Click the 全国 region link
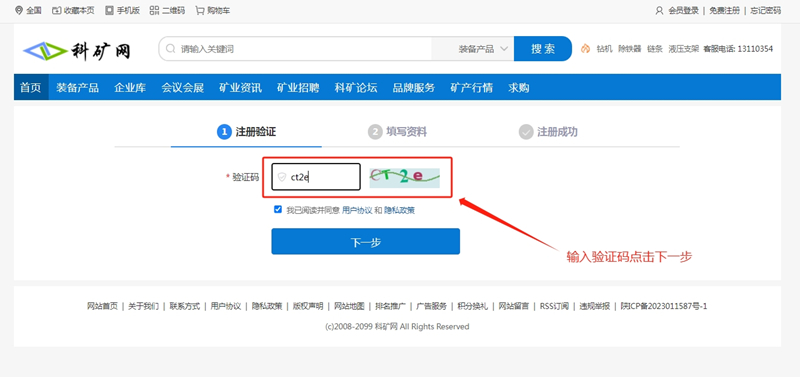 pyautogui.click(x=34, y=10)
